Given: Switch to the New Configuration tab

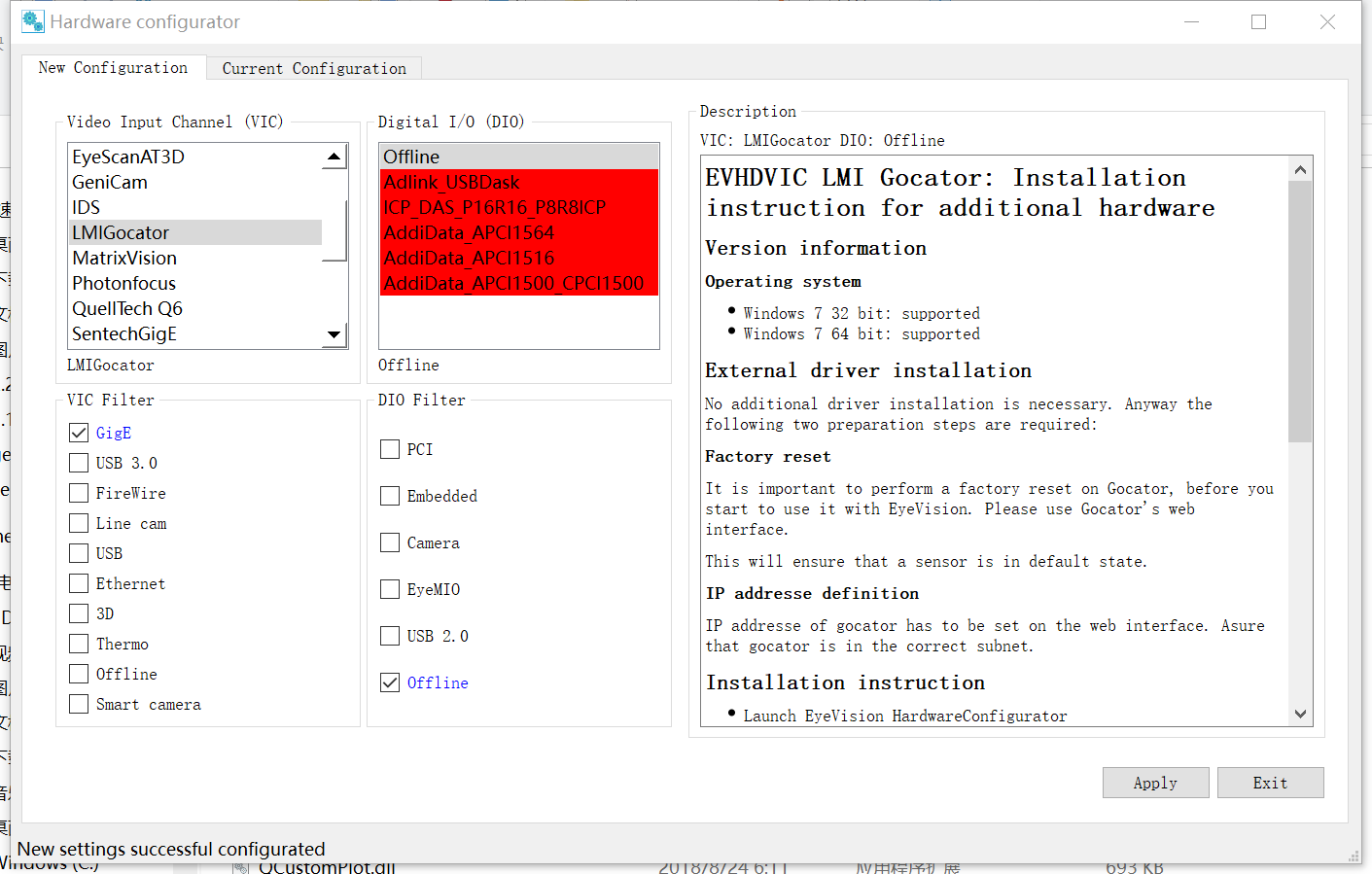Looking at the screenshot, I should pyautogui.click(x=113, y=67).
